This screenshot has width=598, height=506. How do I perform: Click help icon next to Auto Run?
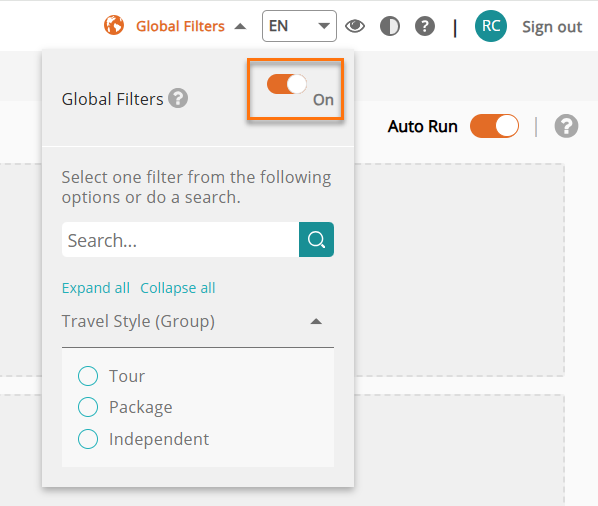point(566,126)
